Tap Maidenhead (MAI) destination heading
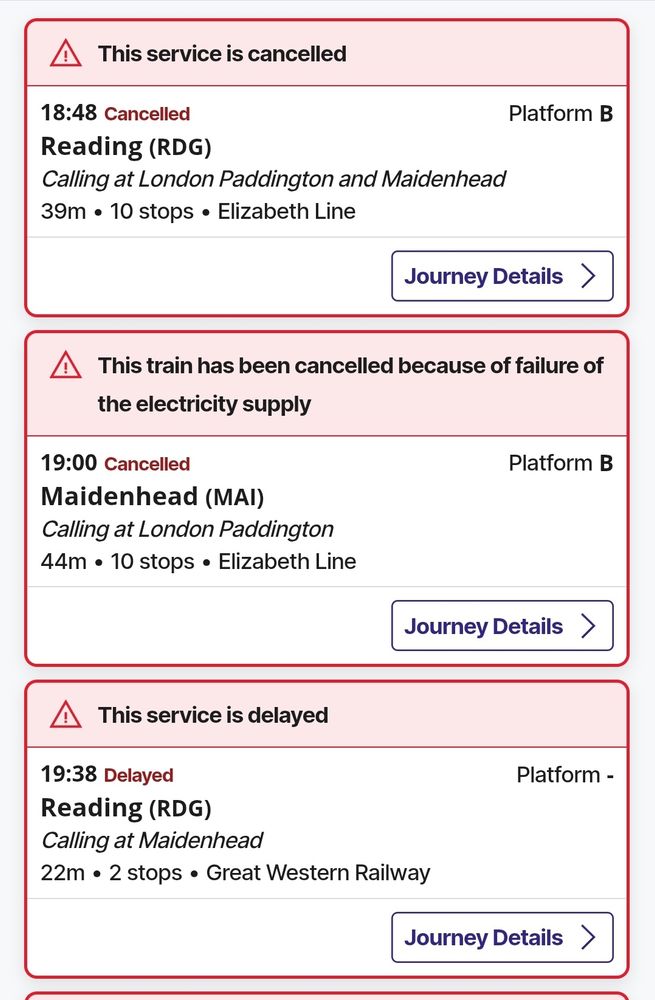655x1000 pixels. (152, 496)
